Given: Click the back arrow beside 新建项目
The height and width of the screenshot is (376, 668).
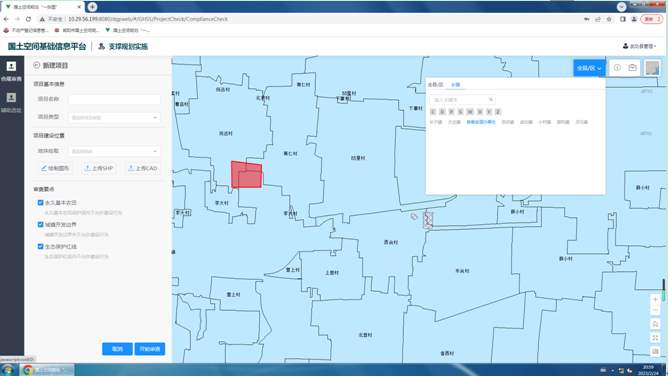Looking at the screenshot, I should coord(36,65).
